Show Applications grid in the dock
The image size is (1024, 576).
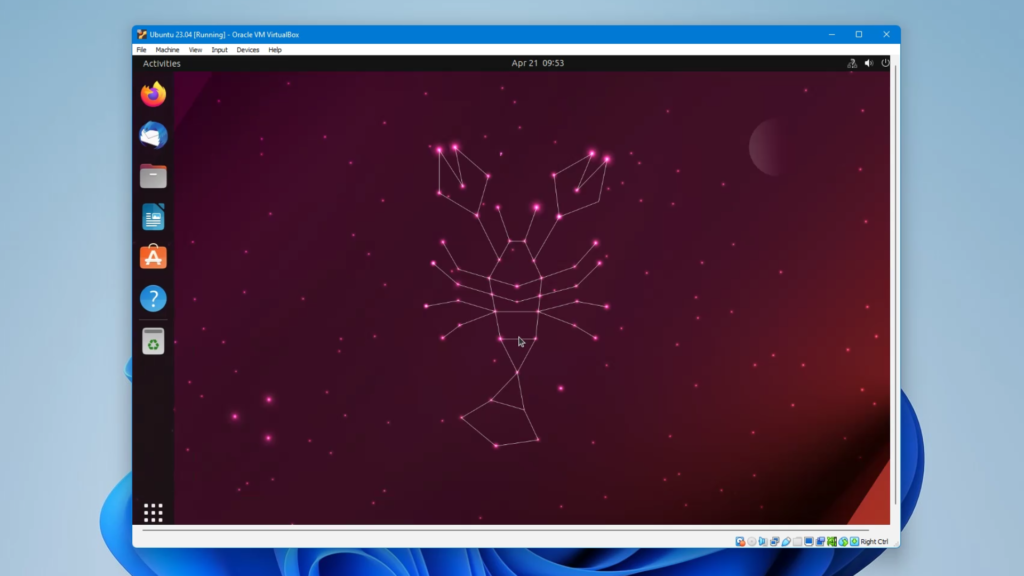(x=153, y=513)
